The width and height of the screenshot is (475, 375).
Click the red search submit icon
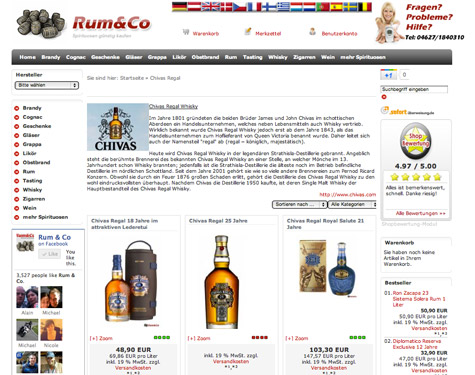click(384, 97)
